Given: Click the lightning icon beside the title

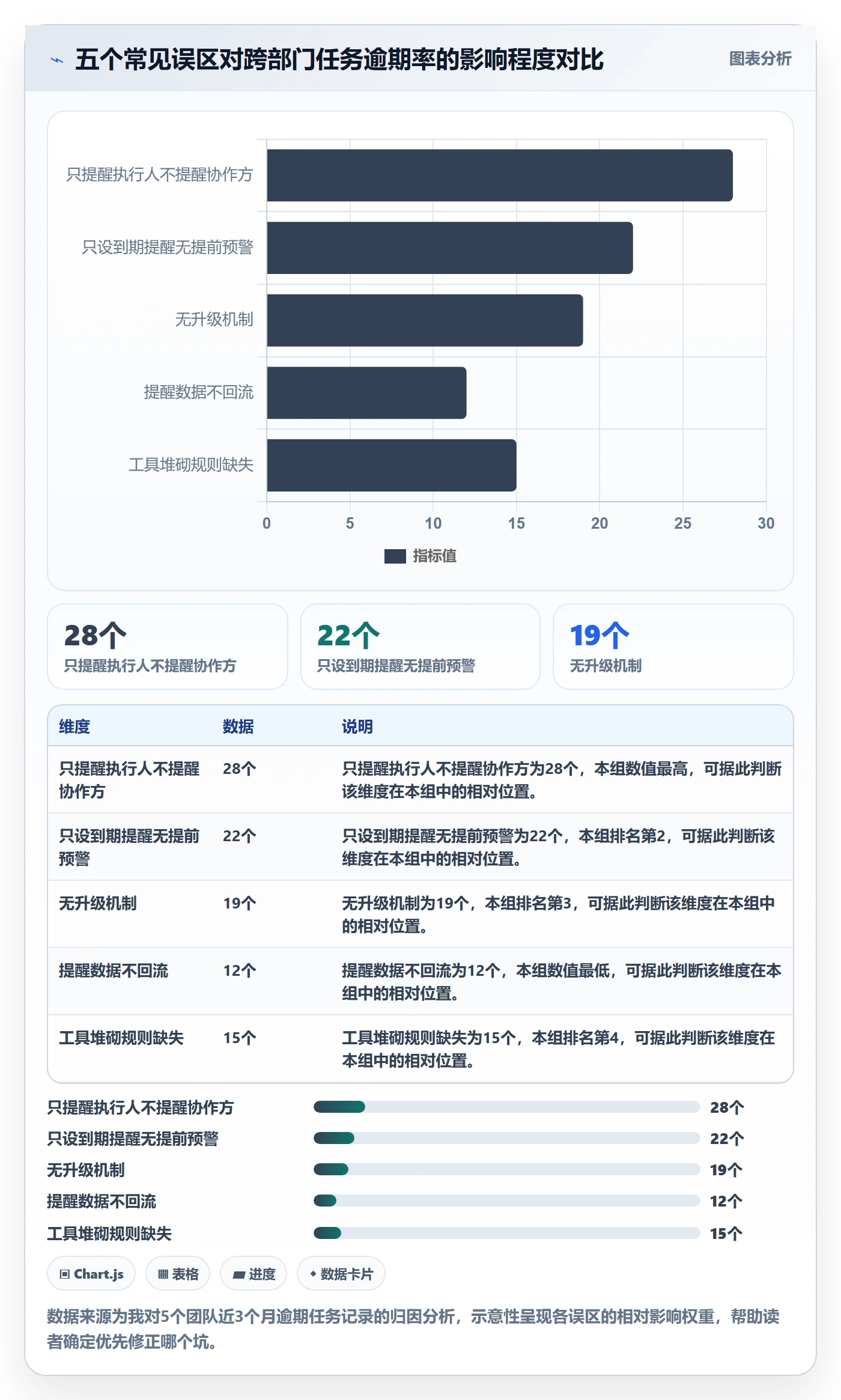Looking at the screenshot, I should (57, 60).
